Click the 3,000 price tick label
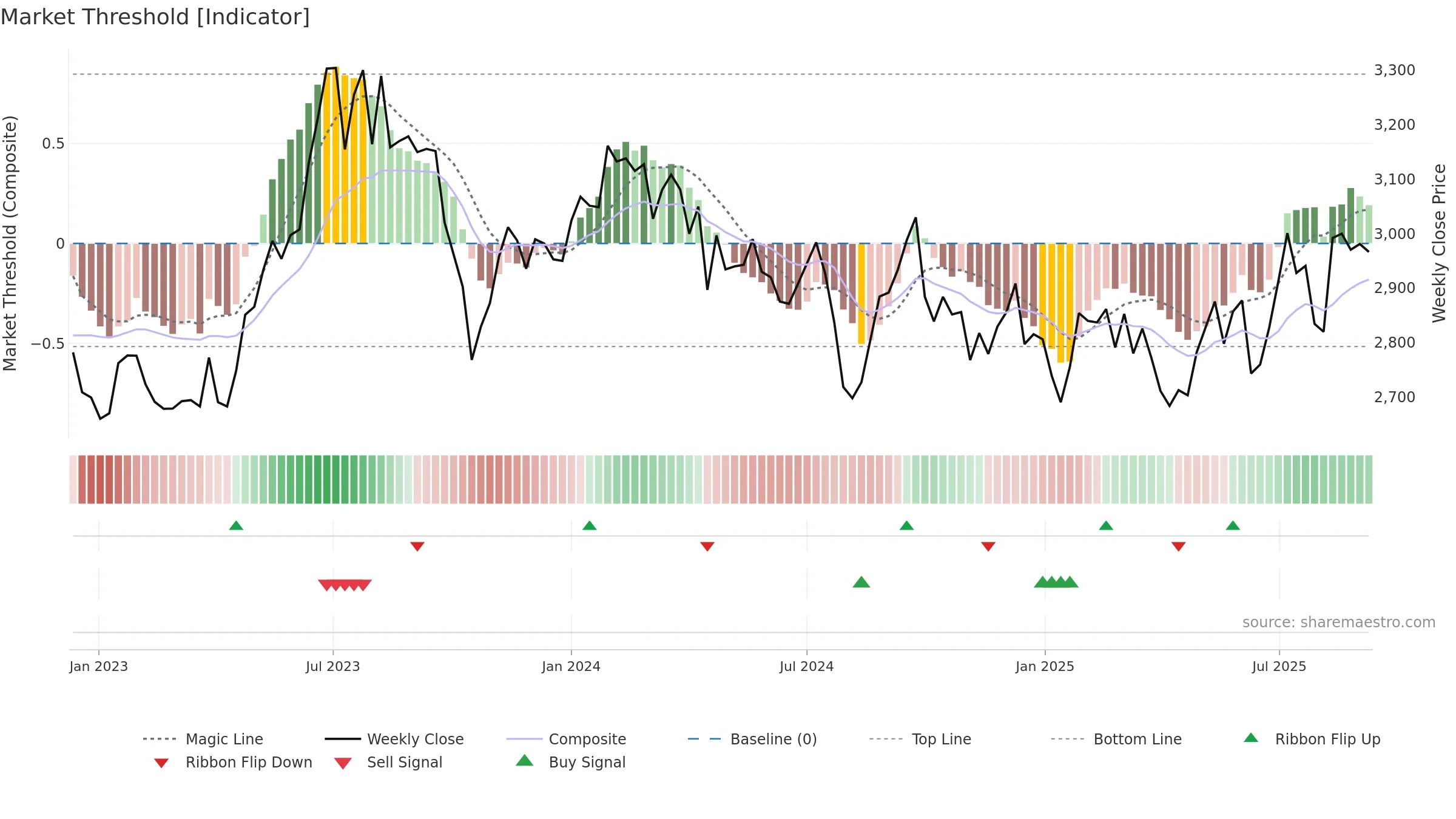Viewport: 1456px width, 819px height. [x=1395, y=234]
